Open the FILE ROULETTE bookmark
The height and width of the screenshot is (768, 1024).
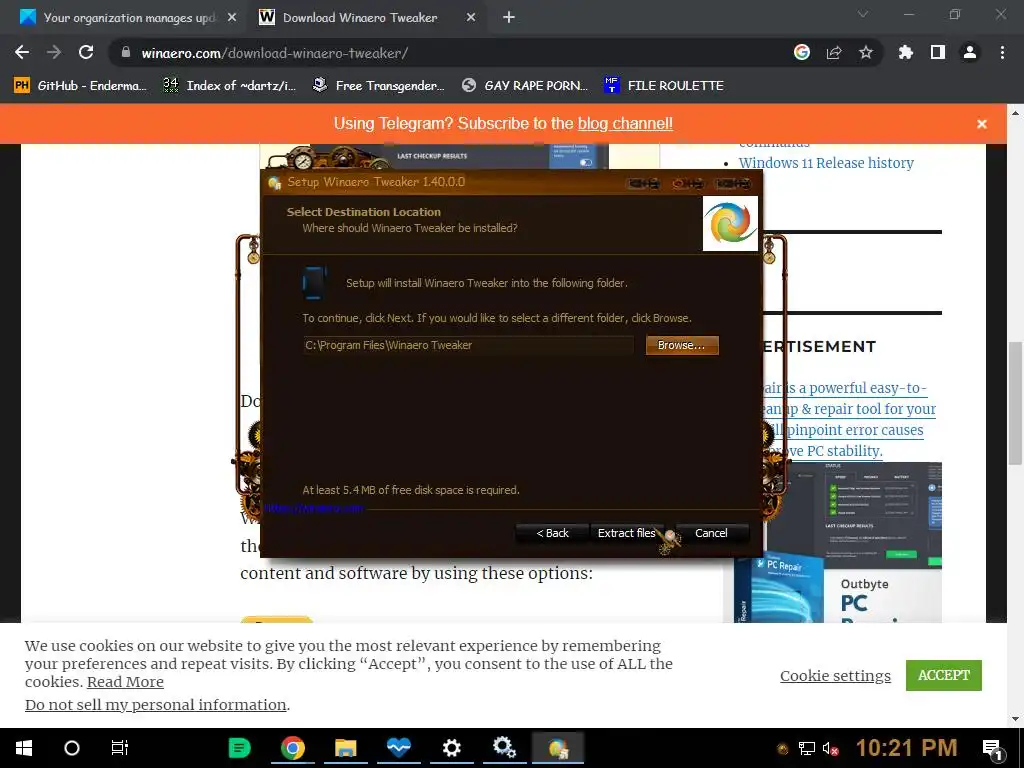pos(664,86)
